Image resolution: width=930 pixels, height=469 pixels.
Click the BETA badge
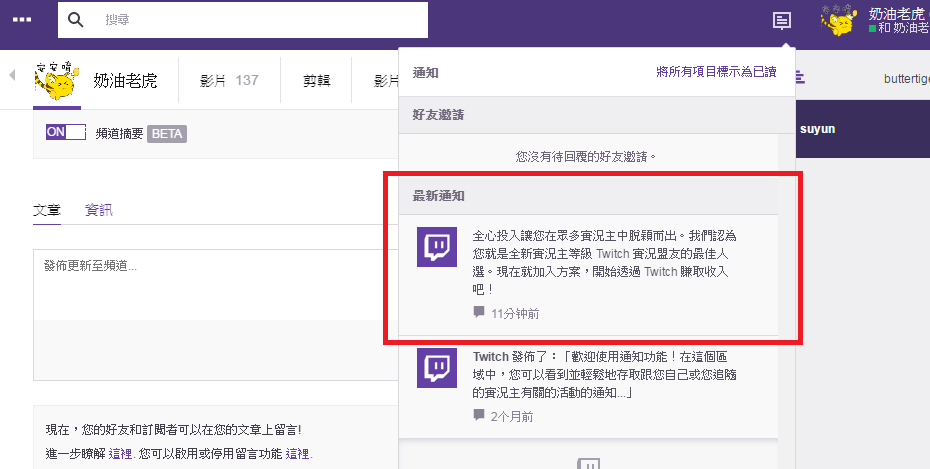point(167,134)
